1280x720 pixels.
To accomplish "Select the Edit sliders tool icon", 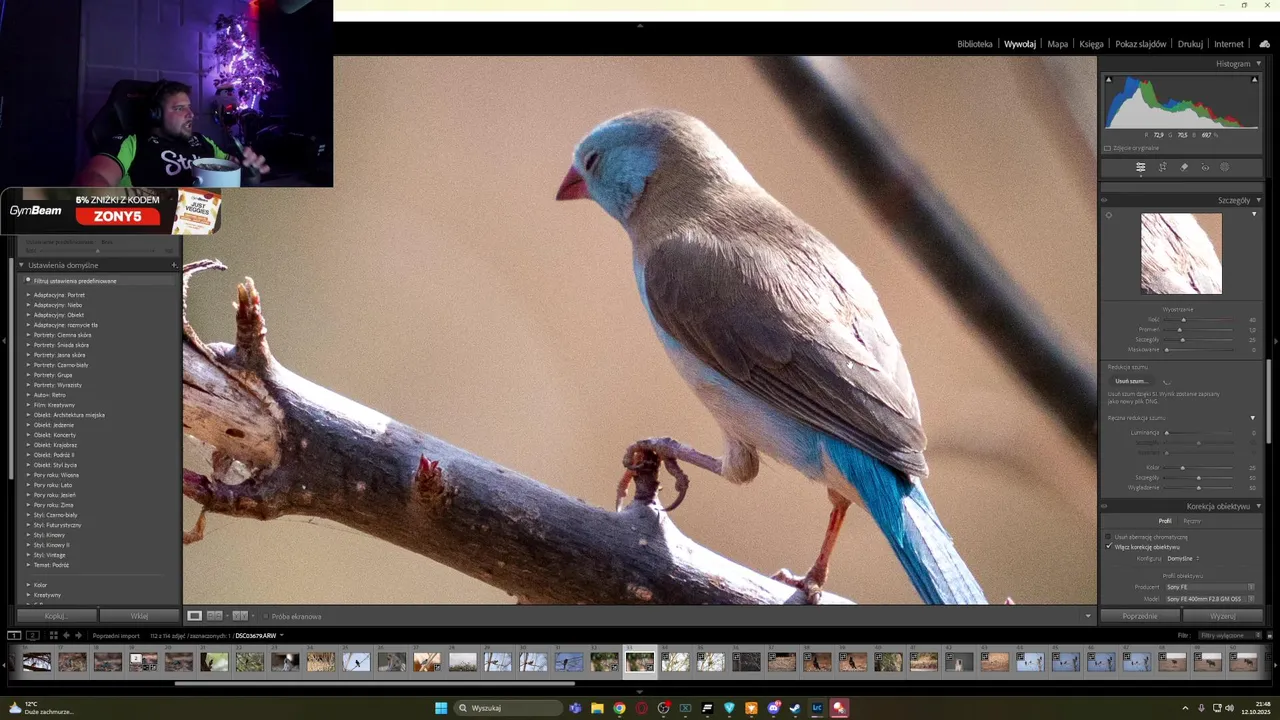I will (1140, 167).
